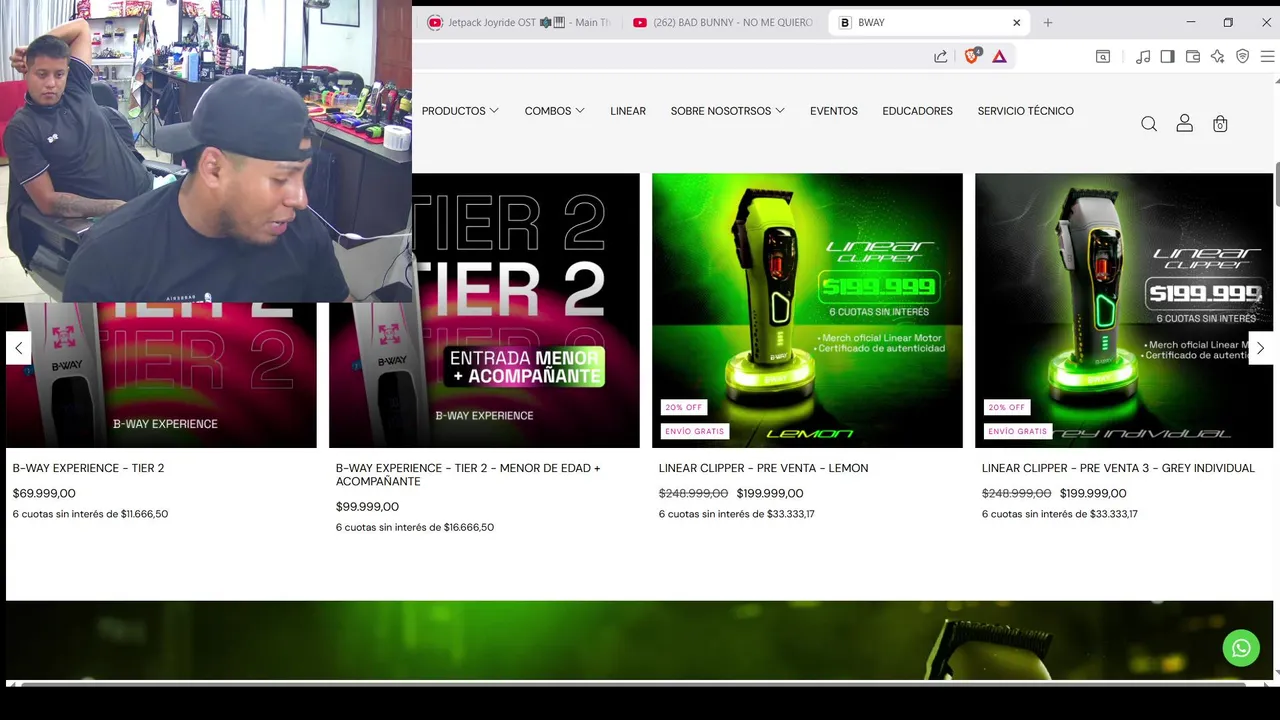This screenshot has width=1280, height=720.
Task: Click the YouTube favicon on the BAD BUNNY tab
Action: [x=640, y=22]
